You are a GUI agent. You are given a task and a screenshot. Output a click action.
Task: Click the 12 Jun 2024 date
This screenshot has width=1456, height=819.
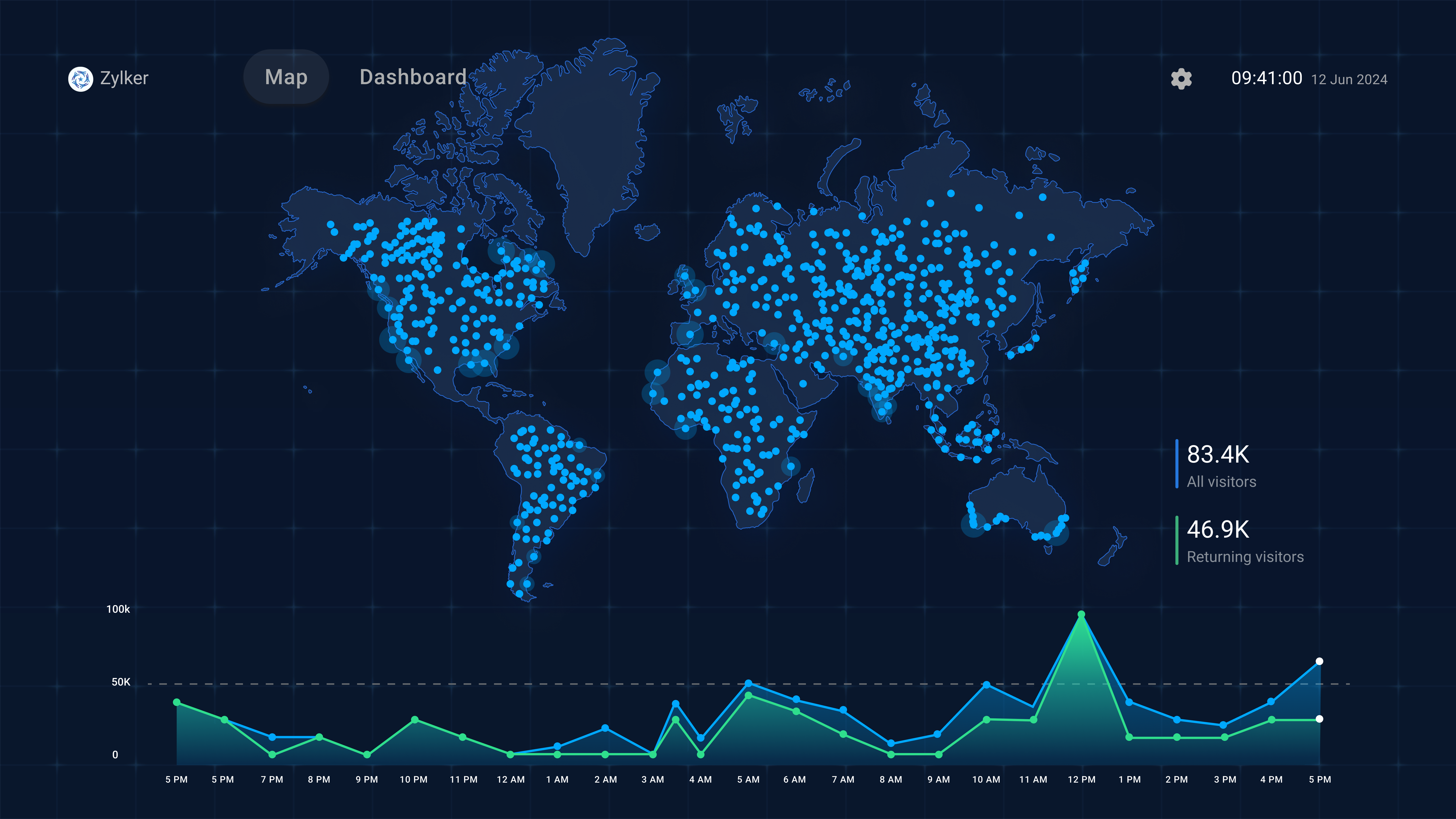1349,80
